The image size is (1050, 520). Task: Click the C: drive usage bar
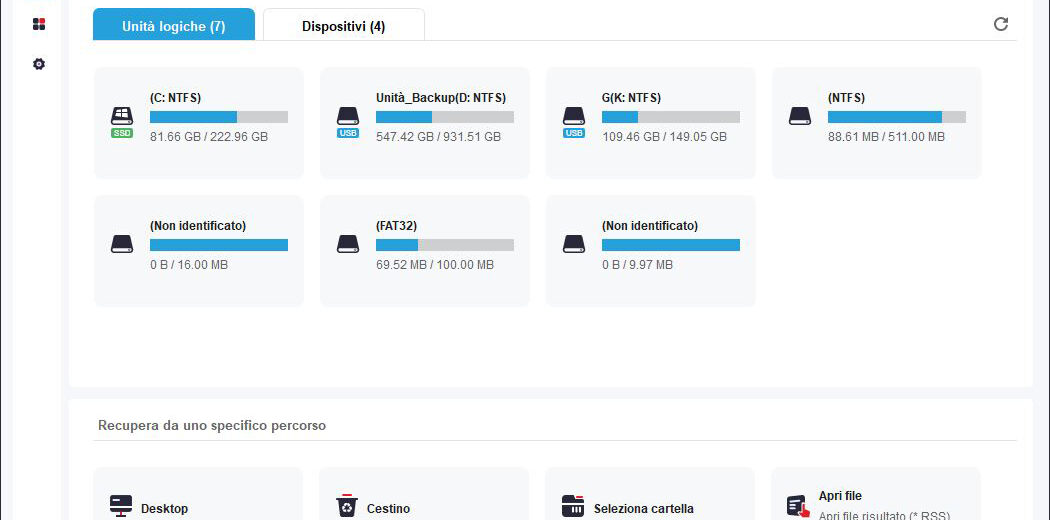tap(219, 117)
